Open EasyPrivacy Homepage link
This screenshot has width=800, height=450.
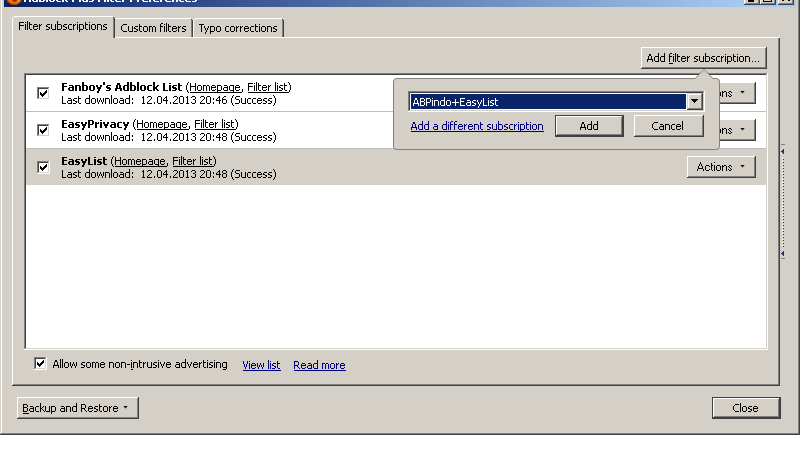tap(162, 124)
